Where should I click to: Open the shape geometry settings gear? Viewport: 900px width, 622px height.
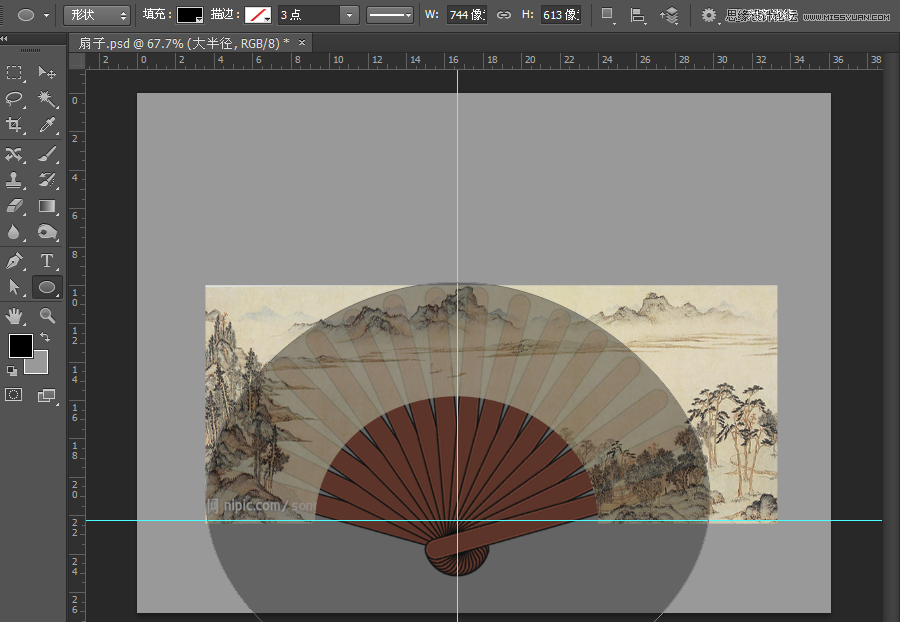(707, 16)
